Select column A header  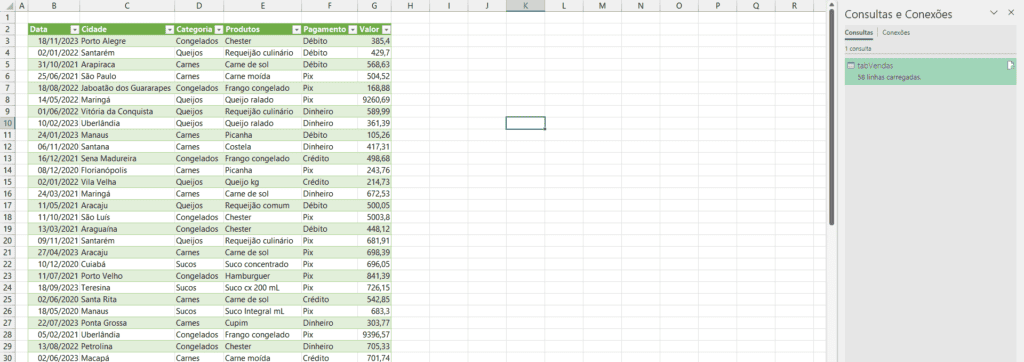click(21, 6)
